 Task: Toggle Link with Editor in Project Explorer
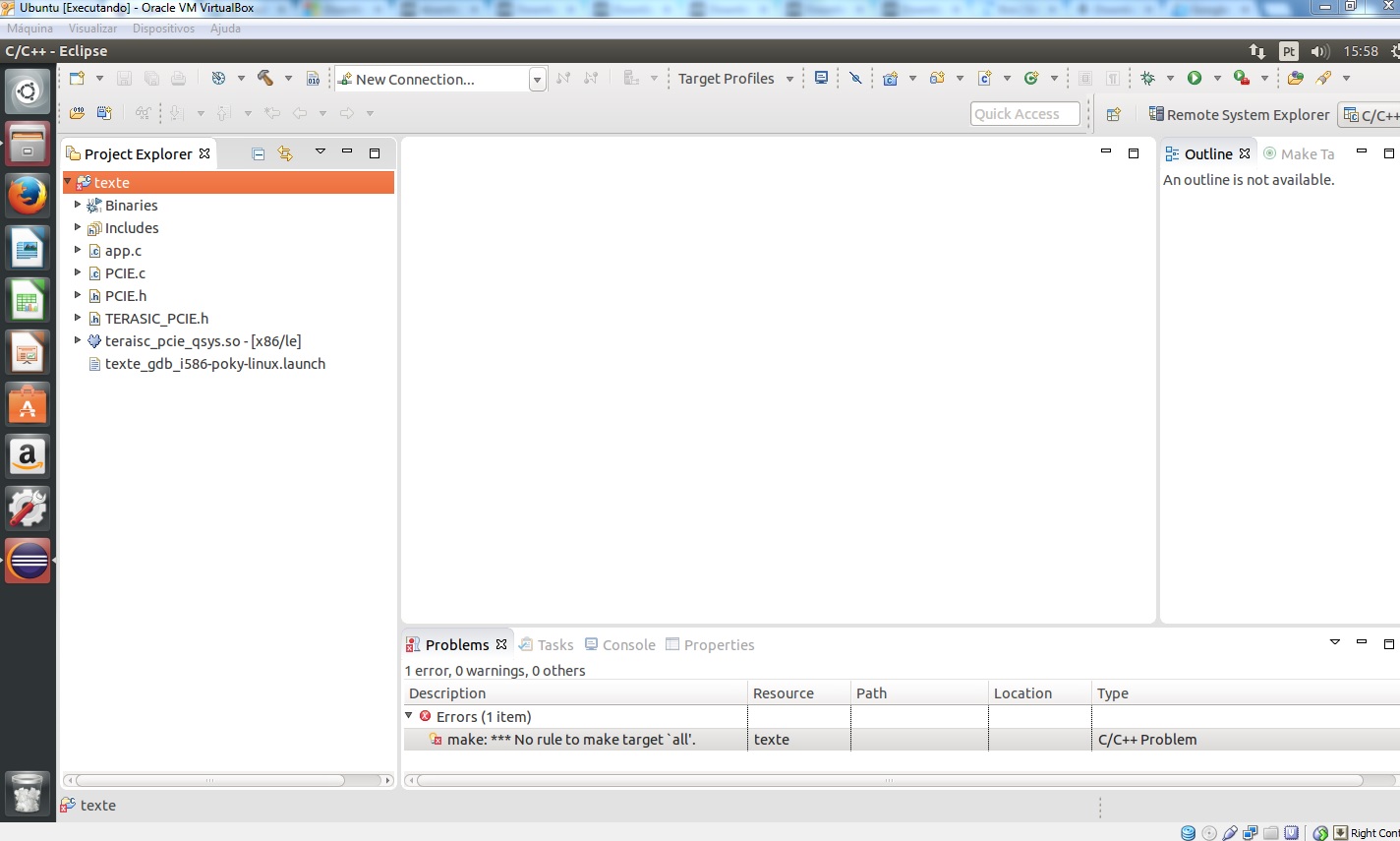click(x=285, y=153)
